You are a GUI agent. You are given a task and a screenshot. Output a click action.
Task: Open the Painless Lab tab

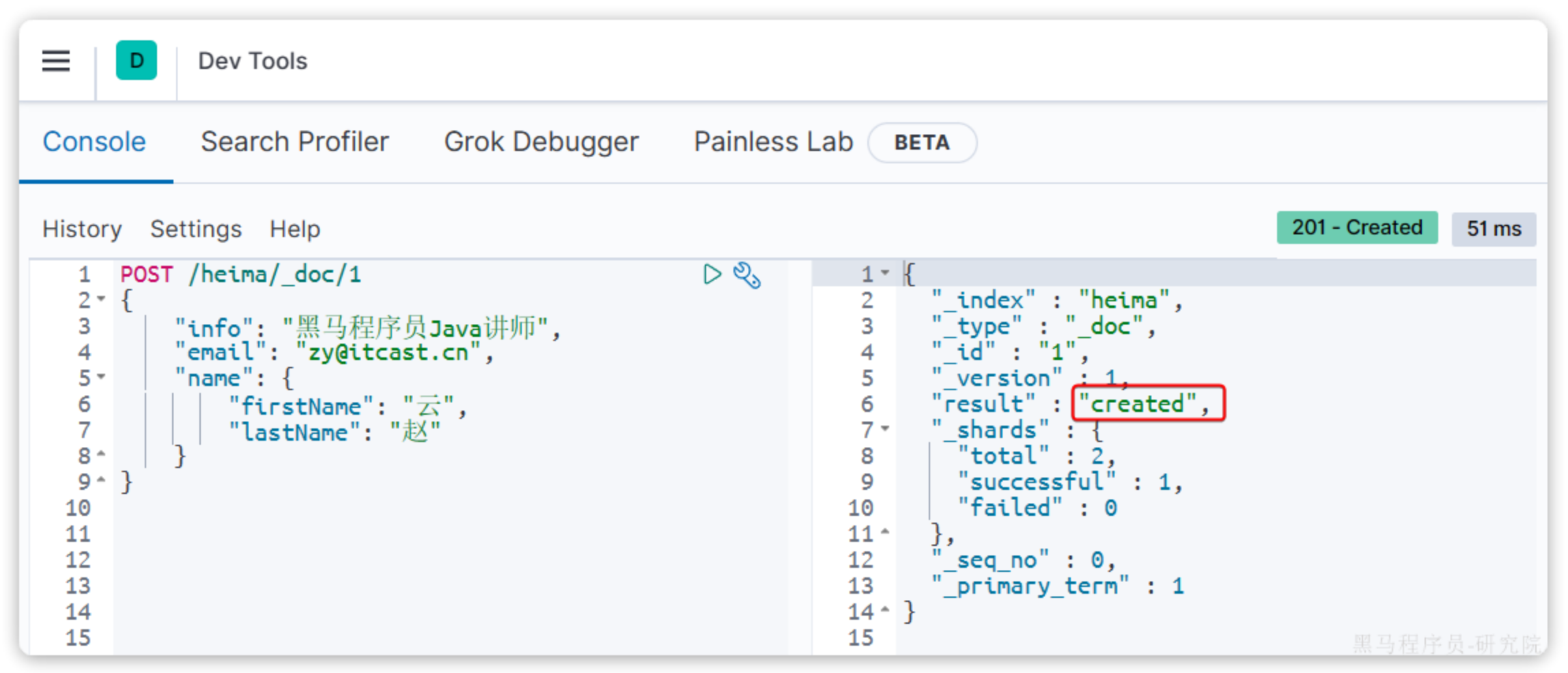[773, 142]
